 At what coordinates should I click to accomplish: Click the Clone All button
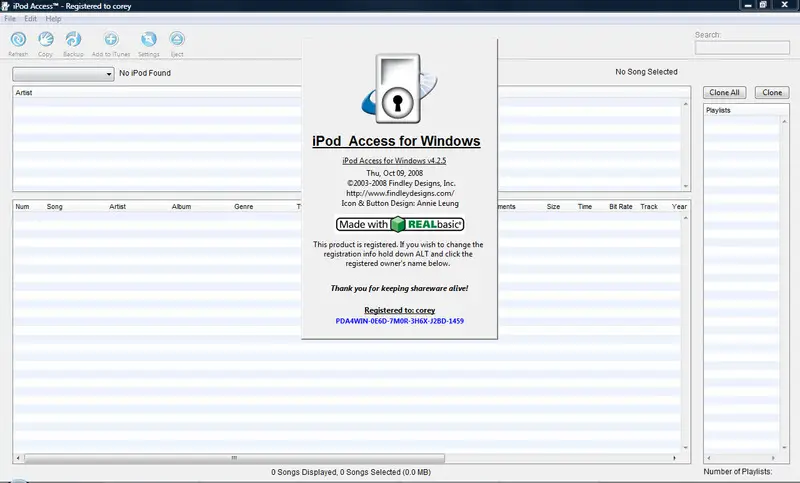[x=724, y=92]
